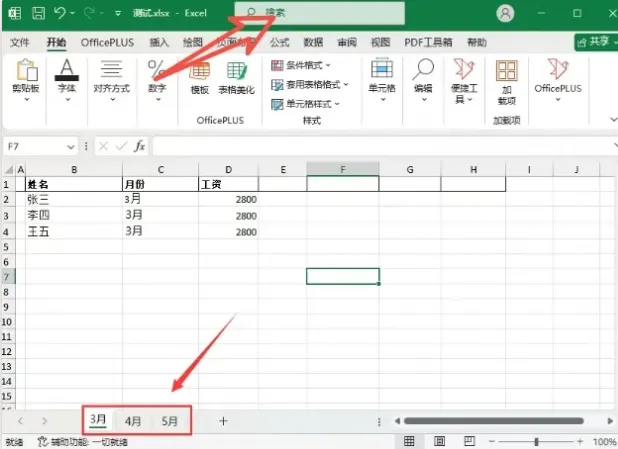Click the 模板 template icon
This screenshot has height=449, width=618.
coord(200,79)
